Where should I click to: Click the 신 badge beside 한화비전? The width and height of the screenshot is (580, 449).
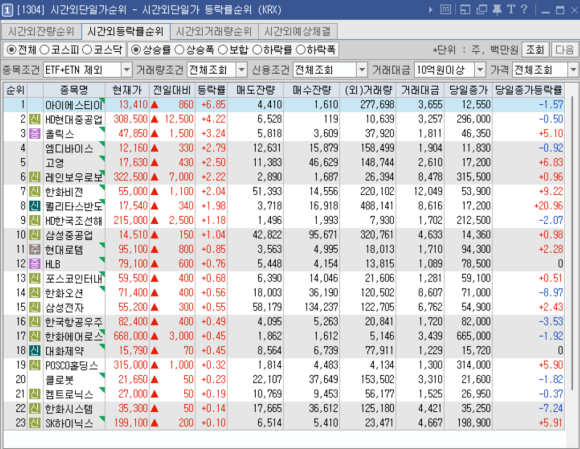coord(35,191)
